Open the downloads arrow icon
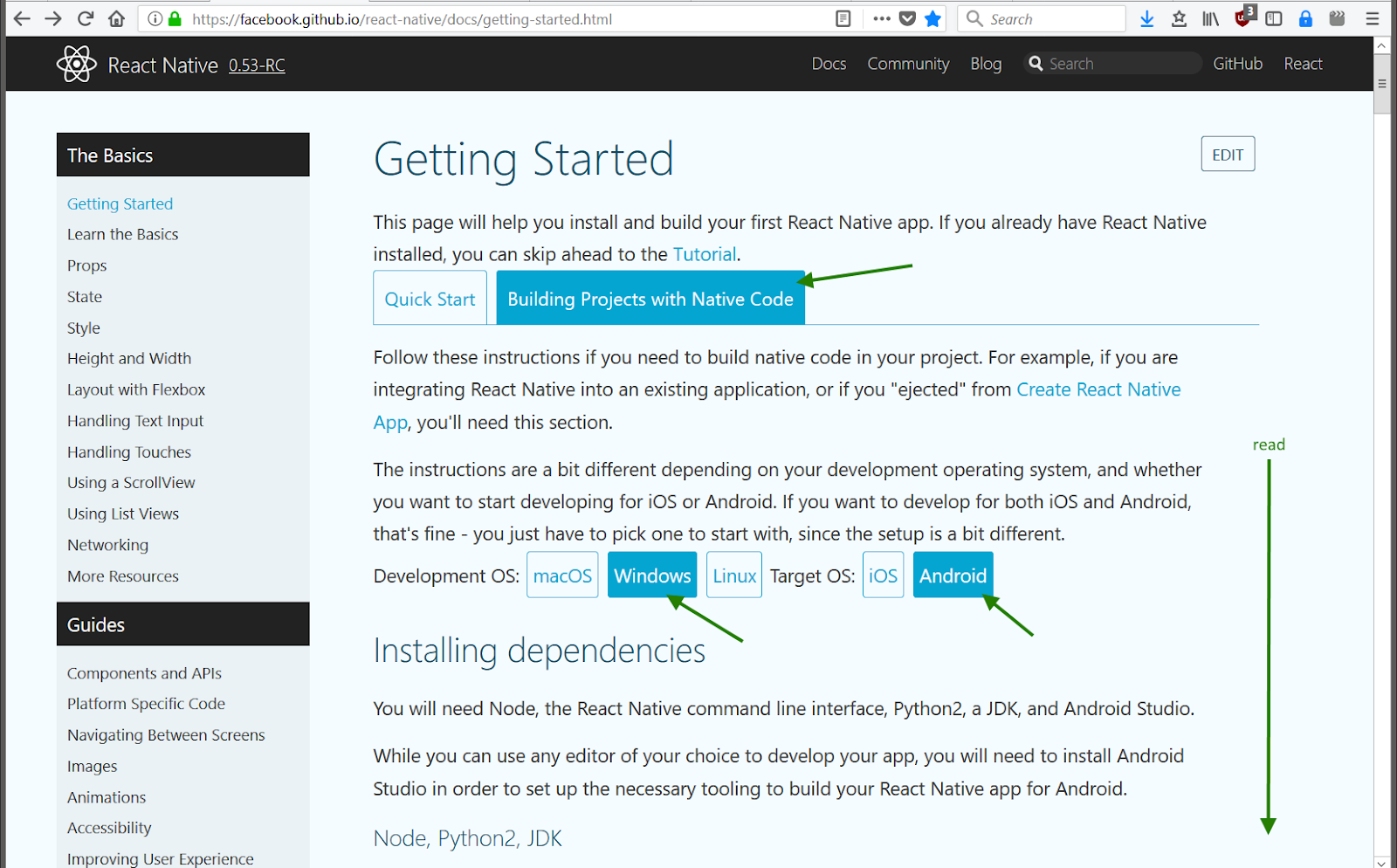The width and height of the screenshot is (1397, 868). pos(1147,18)
